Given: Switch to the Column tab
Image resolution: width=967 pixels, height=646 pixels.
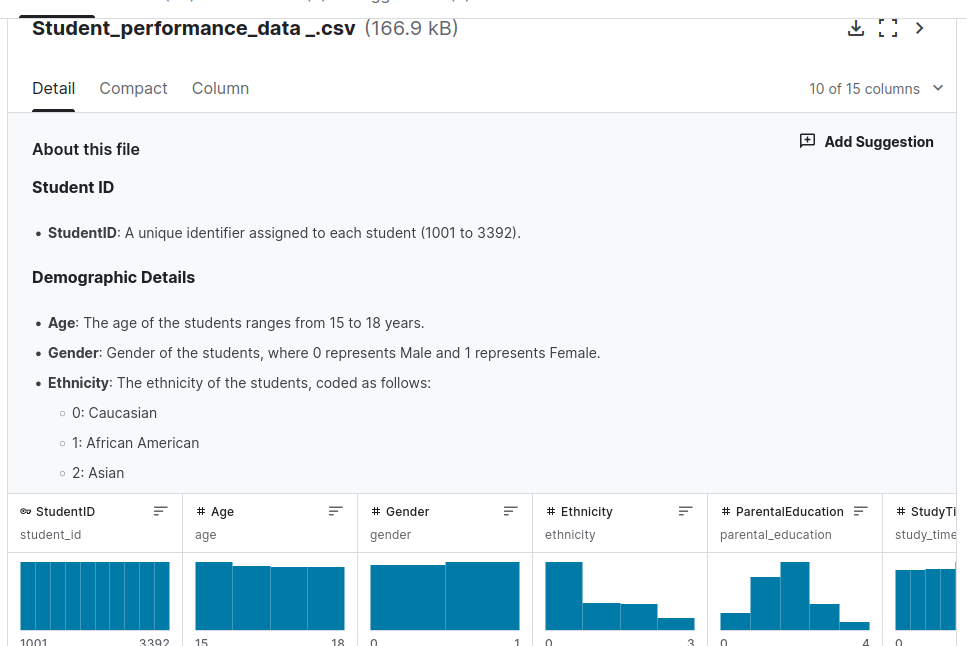Looking at the screenshot, I should click(220, 88).
